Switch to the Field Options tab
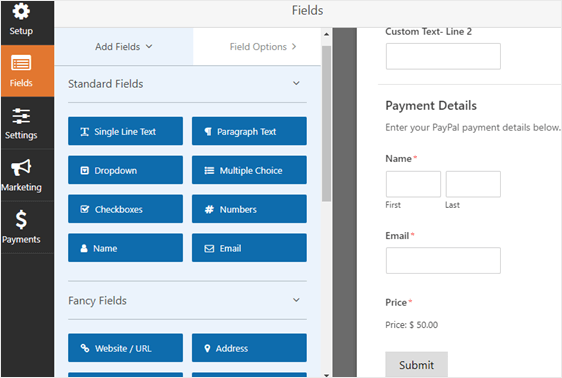This screenshot has width=562, height=378. click(263, 47)
